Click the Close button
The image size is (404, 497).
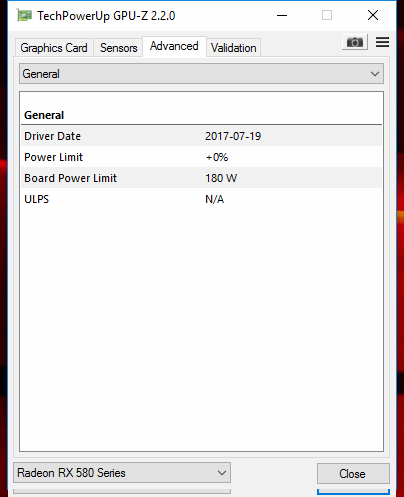[x=353, y=473]
